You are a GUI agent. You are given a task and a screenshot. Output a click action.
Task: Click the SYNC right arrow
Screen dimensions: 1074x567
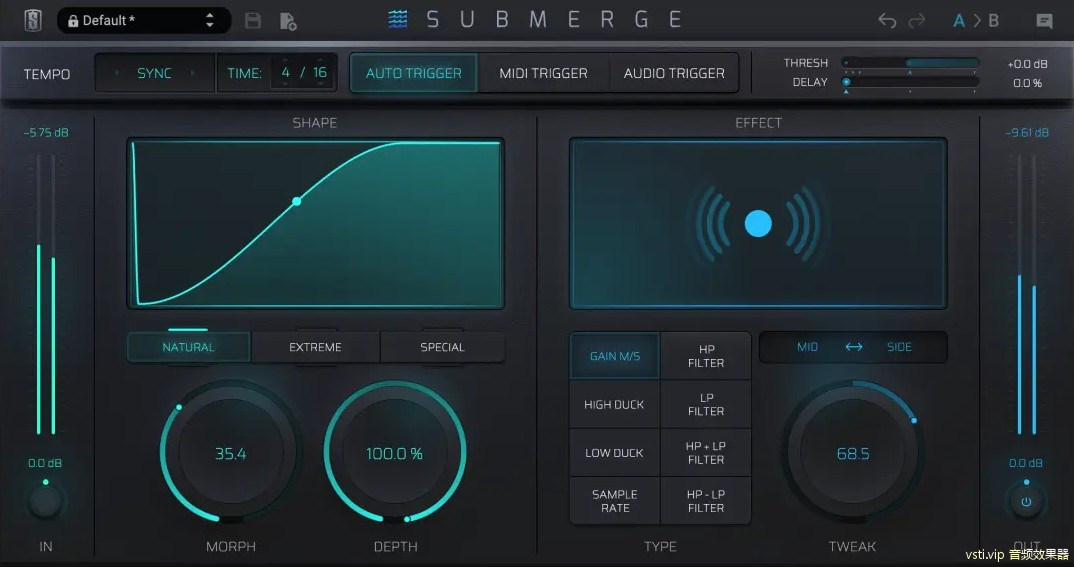(192, 73)
